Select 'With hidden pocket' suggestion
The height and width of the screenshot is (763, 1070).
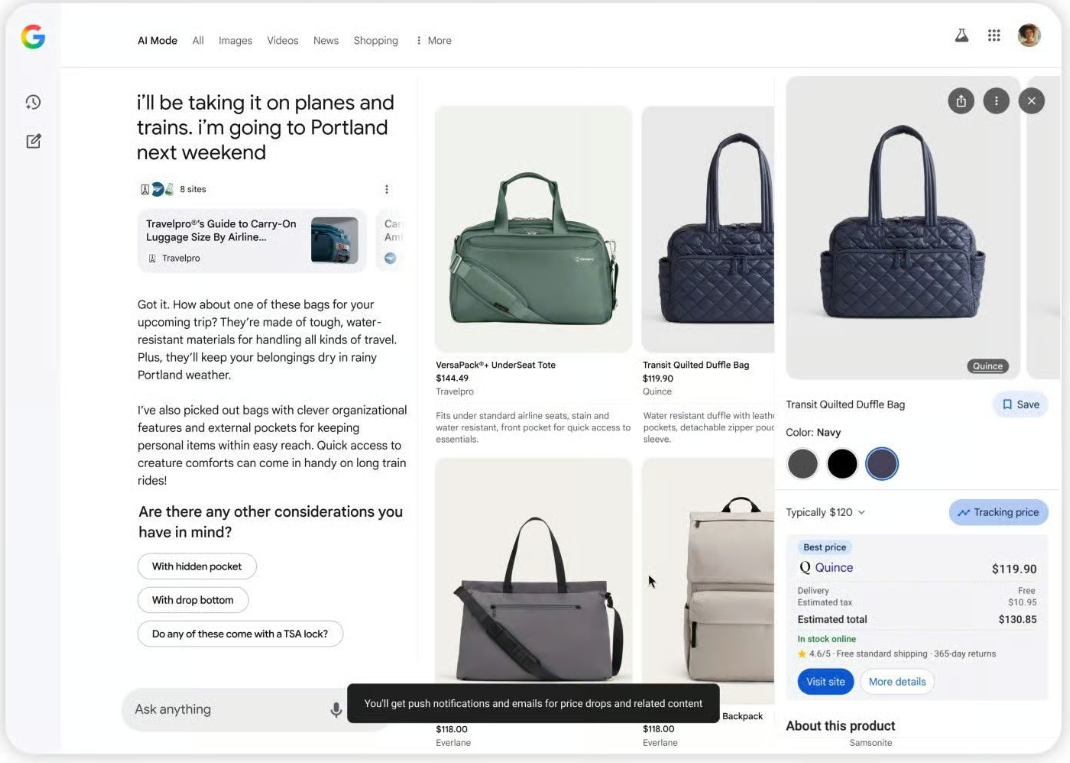197,566
